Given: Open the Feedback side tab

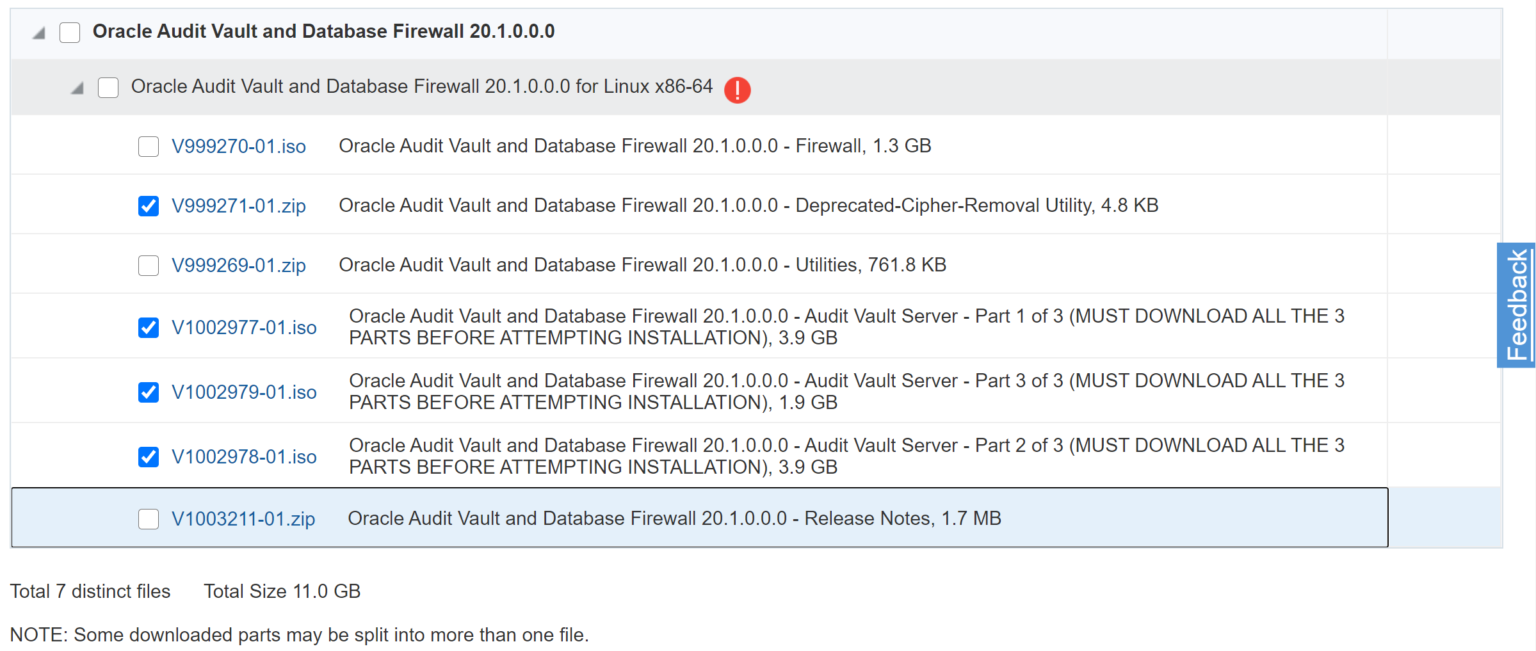Looking at the screenshot, I should click(x=1517, y=305).
